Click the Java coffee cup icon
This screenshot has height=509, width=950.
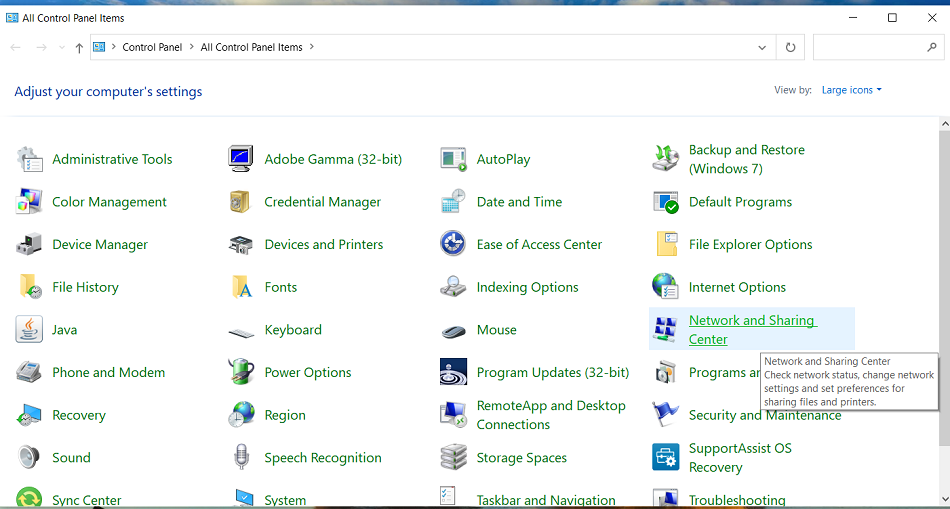pyautogui.click(x=29, y=330)
